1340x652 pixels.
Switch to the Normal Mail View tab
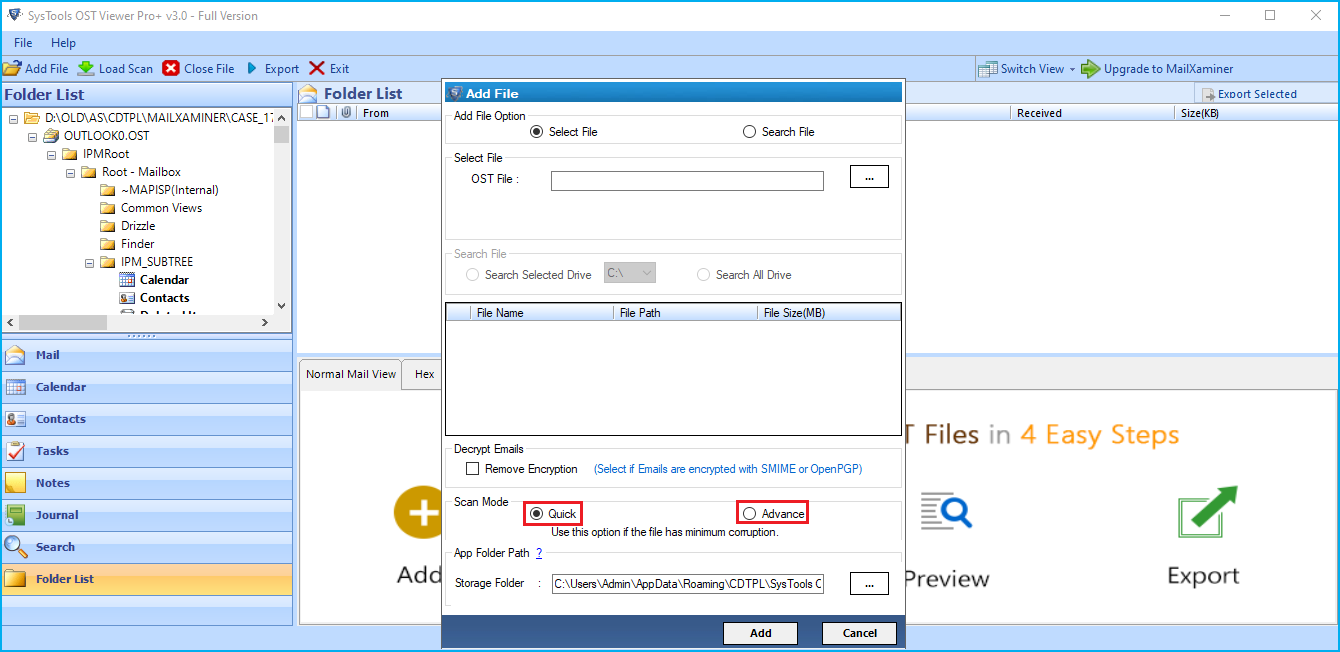pyautogui.click(x=351, y=374)
